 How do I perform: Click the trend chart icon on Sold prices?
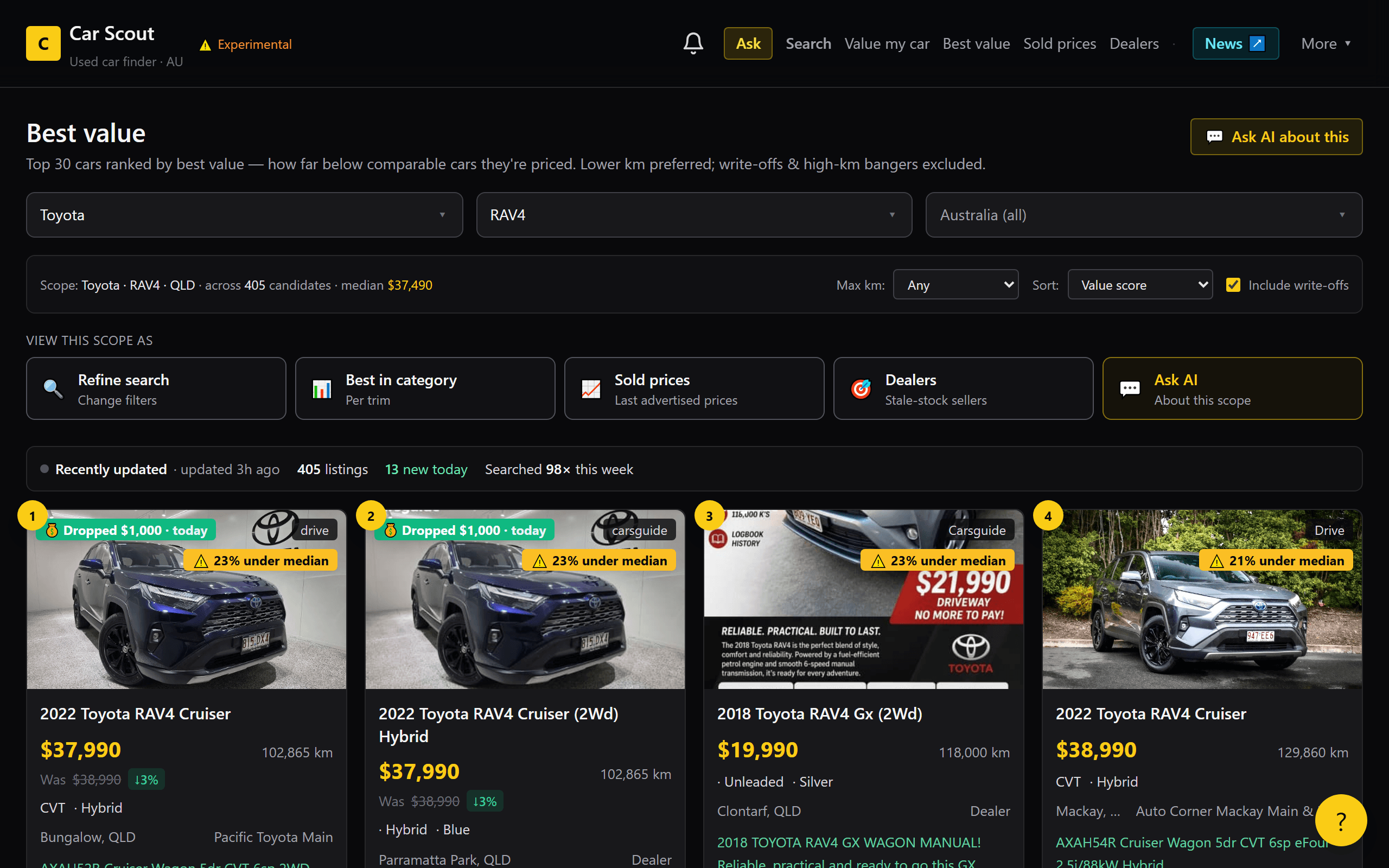(591, 388)
